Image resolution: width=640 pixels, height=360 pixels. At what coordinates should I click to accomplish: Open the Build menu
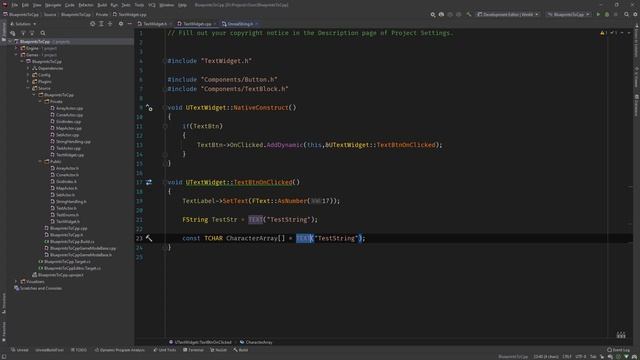click(x=102, y=5)
